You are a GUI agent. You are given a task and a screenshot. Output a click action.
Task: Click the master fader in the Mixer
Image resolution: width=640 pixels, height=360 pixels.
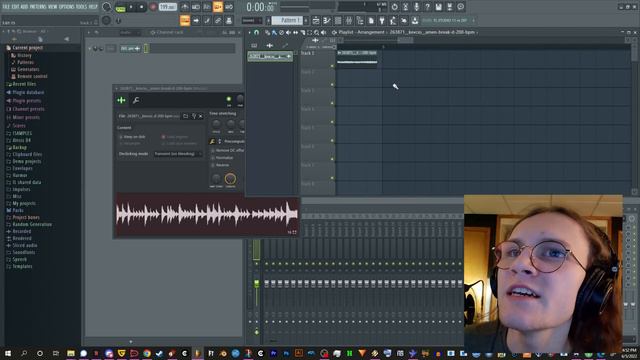(256, 283)
